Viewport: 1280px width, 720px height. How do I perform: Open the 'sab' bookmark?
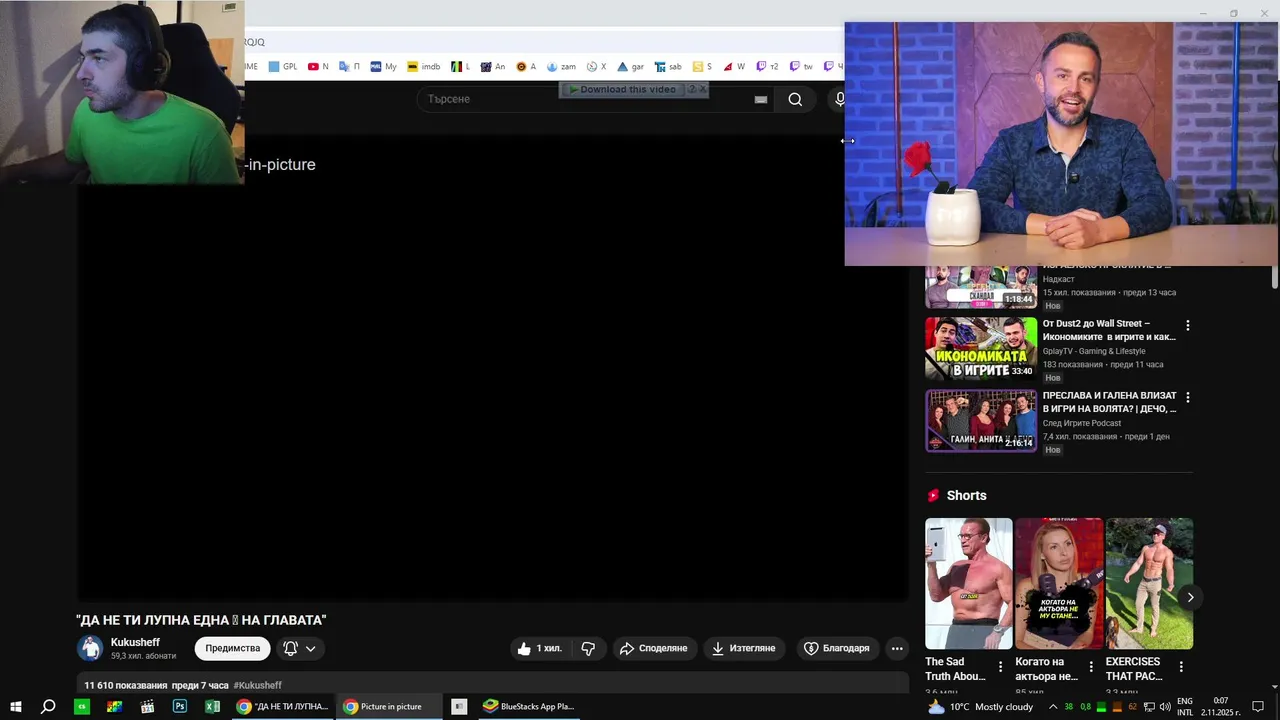(x=668, y=67)
